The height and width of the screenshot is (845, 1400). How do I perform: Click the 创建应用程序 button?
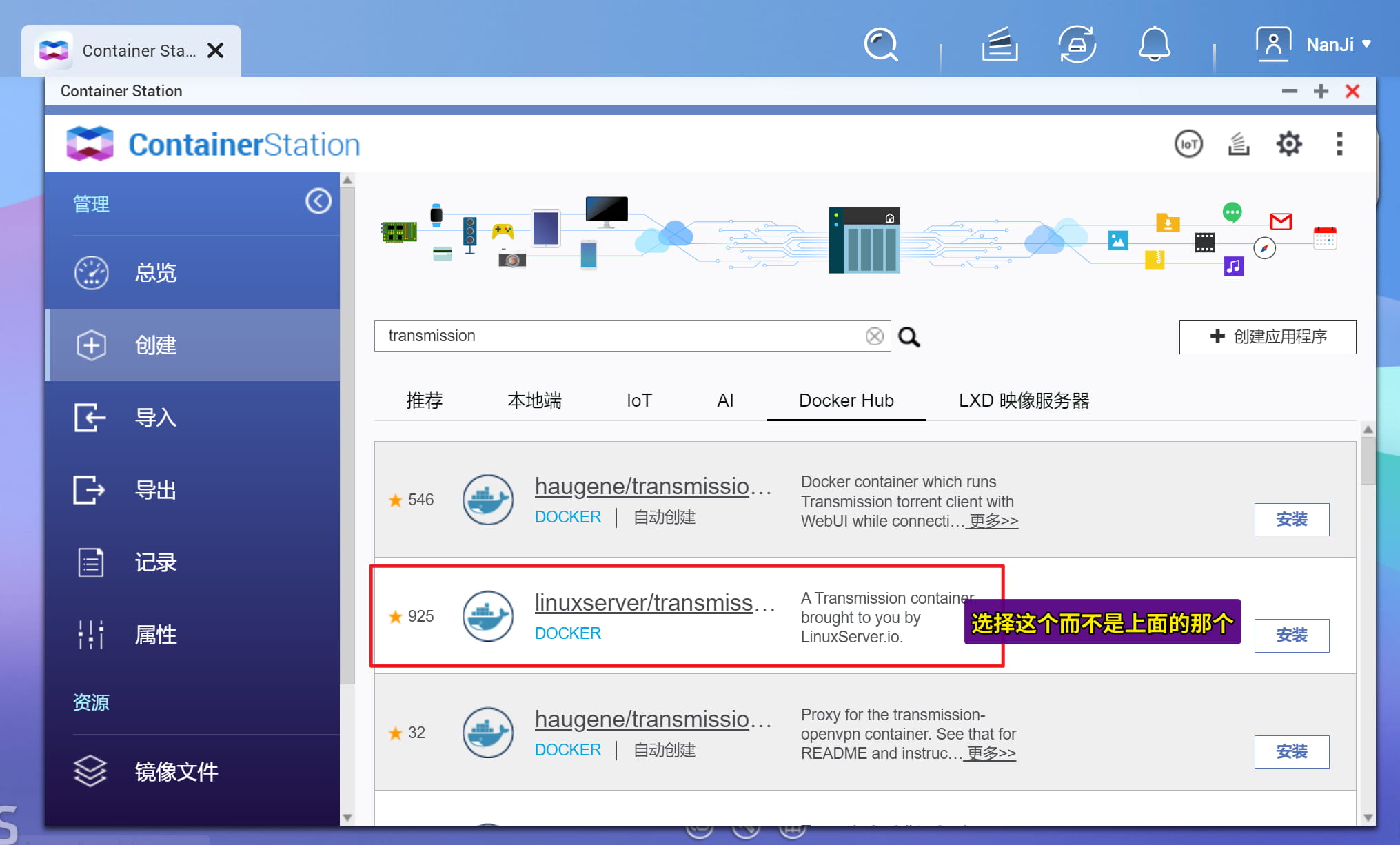(1267, 337)
